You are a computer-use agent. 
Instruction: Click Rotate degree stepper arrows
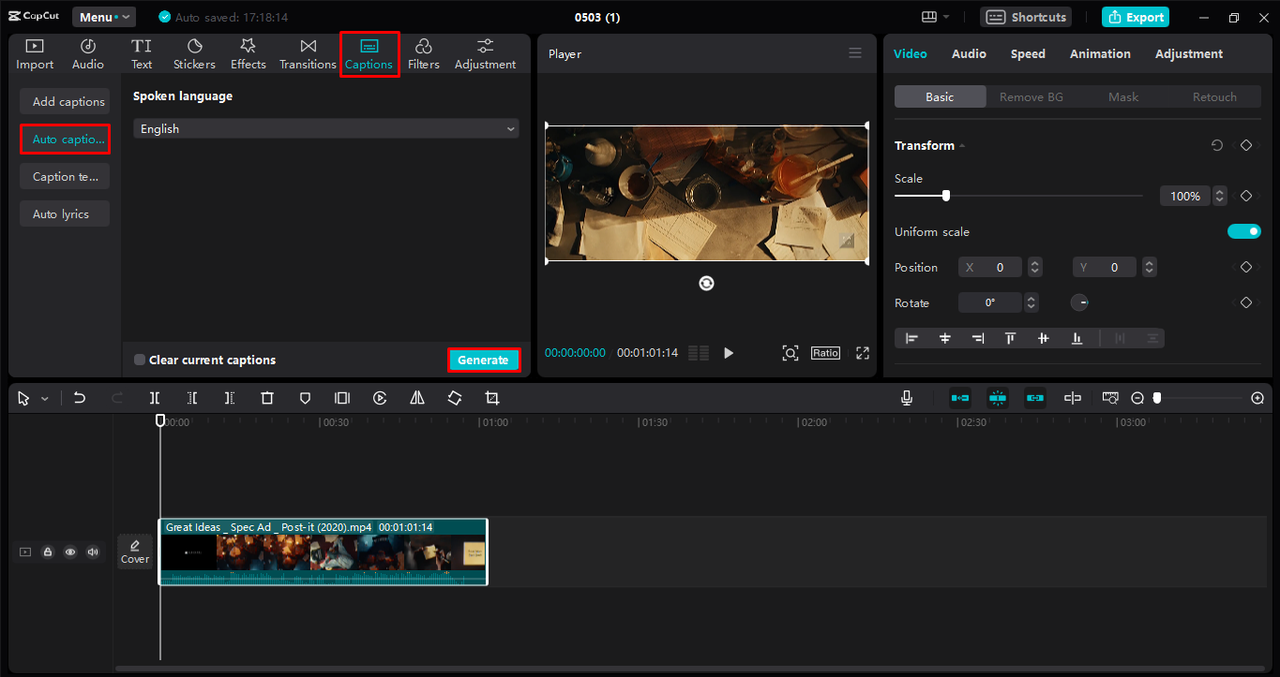1031,303
